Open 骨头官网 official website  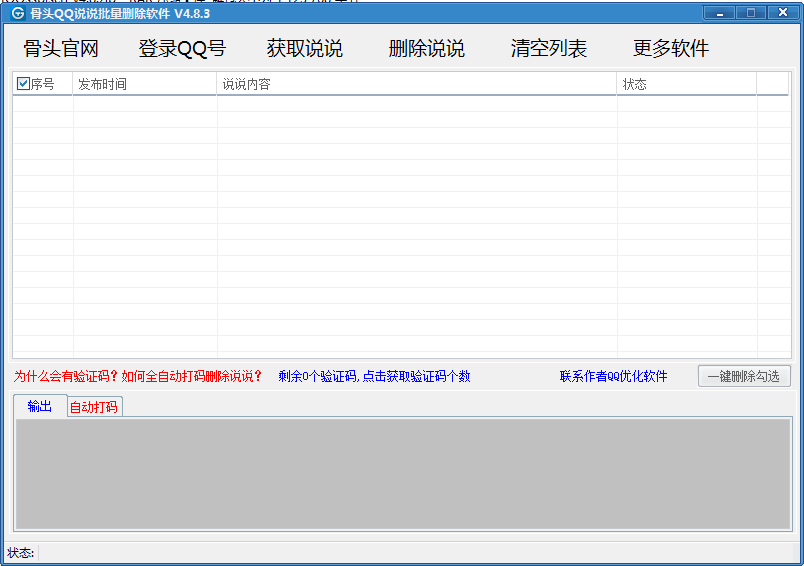(61, 49)
